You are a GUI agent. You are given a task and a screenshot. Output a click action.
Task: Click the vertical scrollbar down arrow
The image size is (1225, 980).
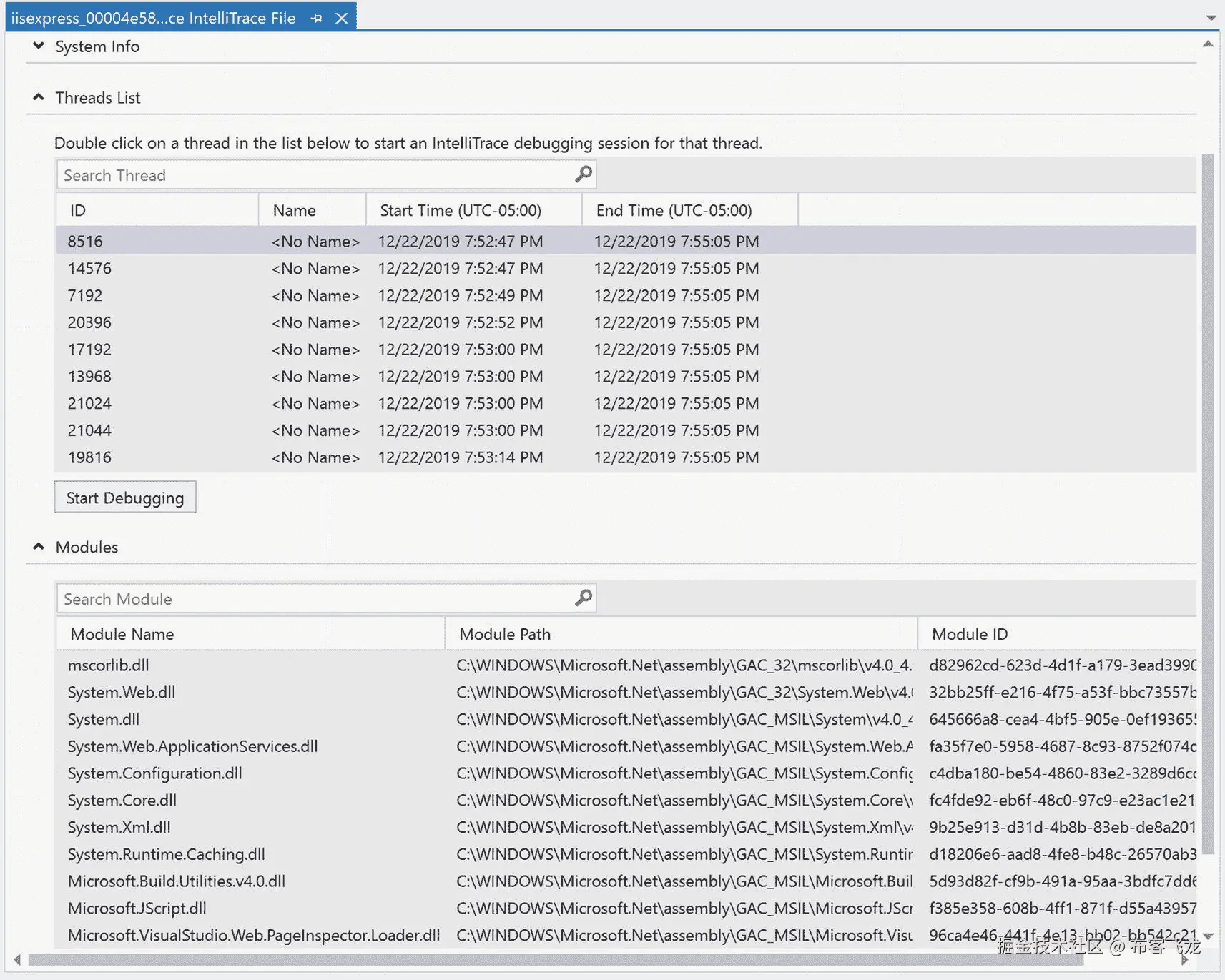[1208, 936]
